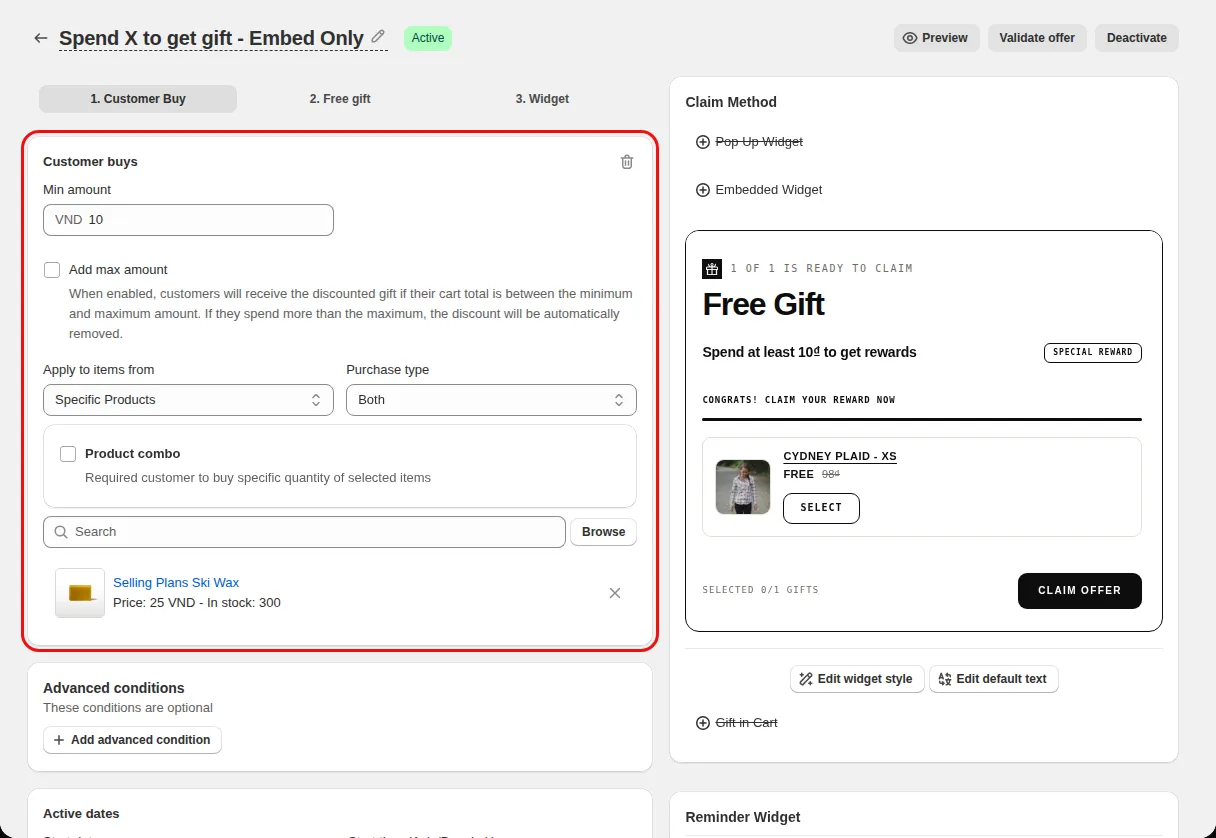1216x838 pixels.
Task: Click the search magnifier icon
Action: pos(61,532)
